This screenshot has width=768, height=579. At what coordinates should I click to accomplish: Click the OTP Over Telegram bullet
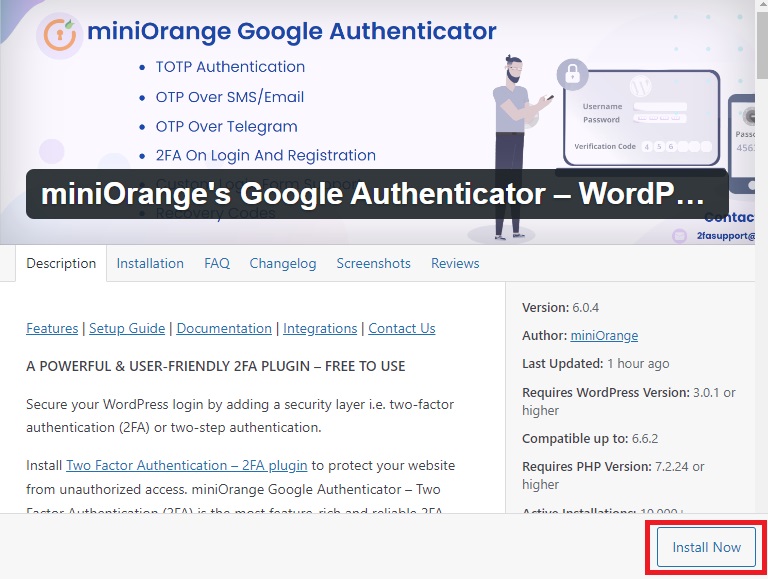pos(226,126)
